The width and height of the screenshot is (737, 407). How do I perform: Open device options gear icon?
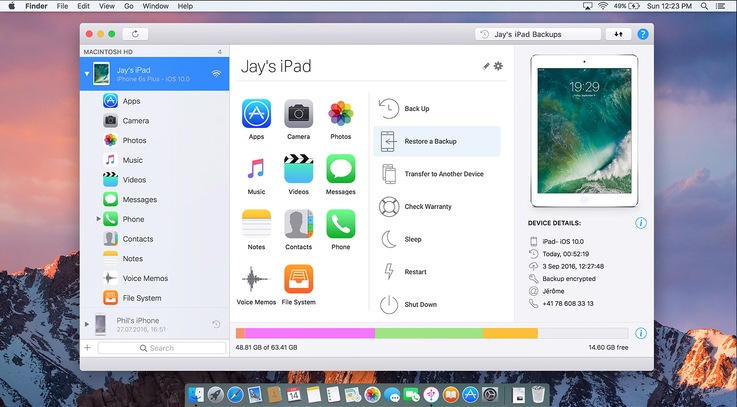pyautogui.click(x=498, y=66)
